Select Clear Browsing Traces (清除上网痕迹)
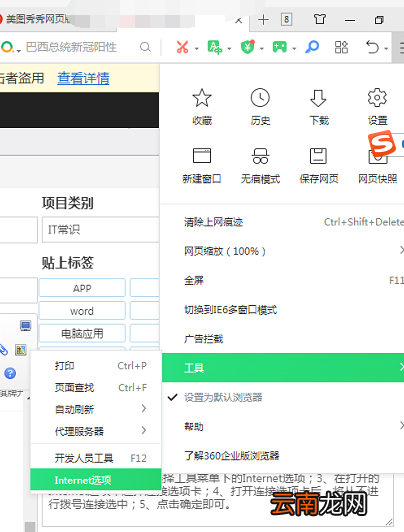Viewport: 404px width, 532px height. pyautogui.click(x=282, y=222)
